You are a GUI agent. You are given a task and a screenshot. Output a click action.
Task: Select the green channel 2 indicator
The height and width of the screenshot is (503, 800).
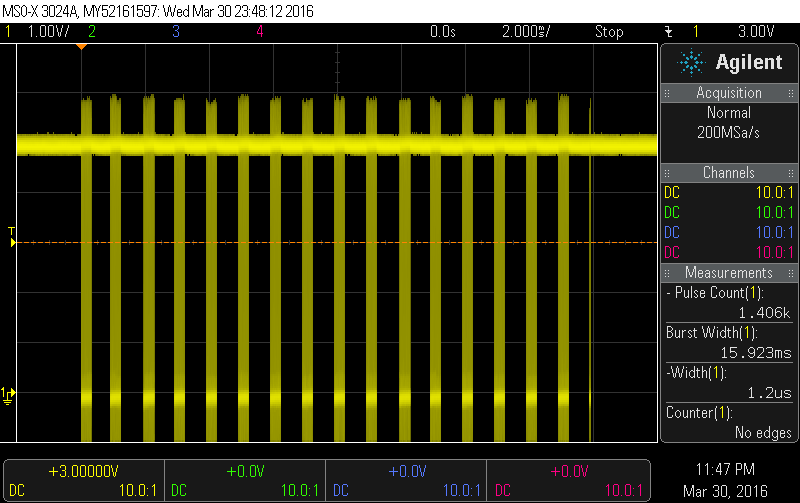(92, 32)
